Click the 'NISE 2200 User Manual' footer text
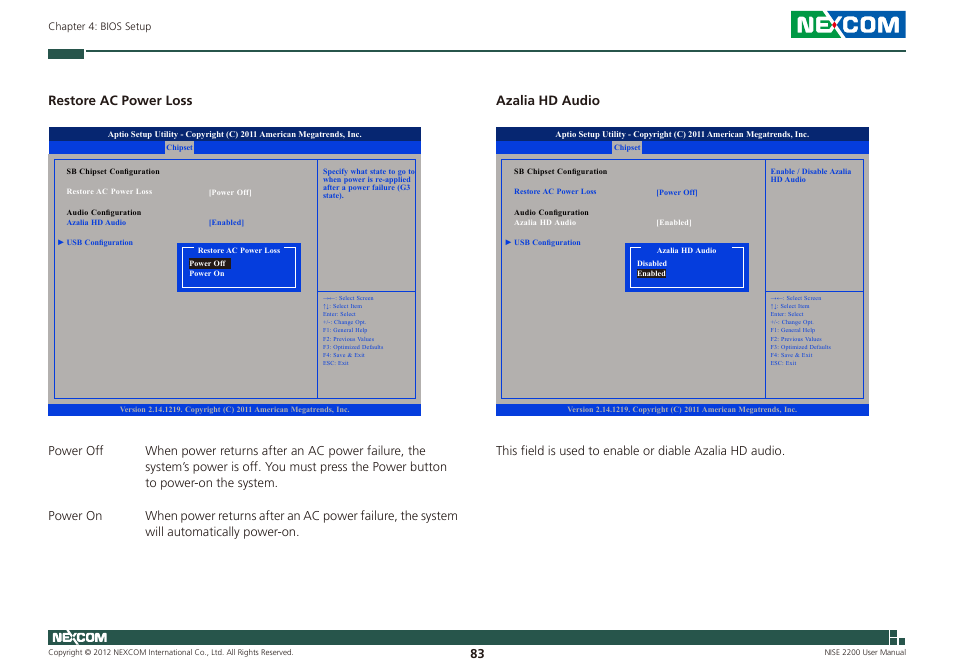 (865, 653)
